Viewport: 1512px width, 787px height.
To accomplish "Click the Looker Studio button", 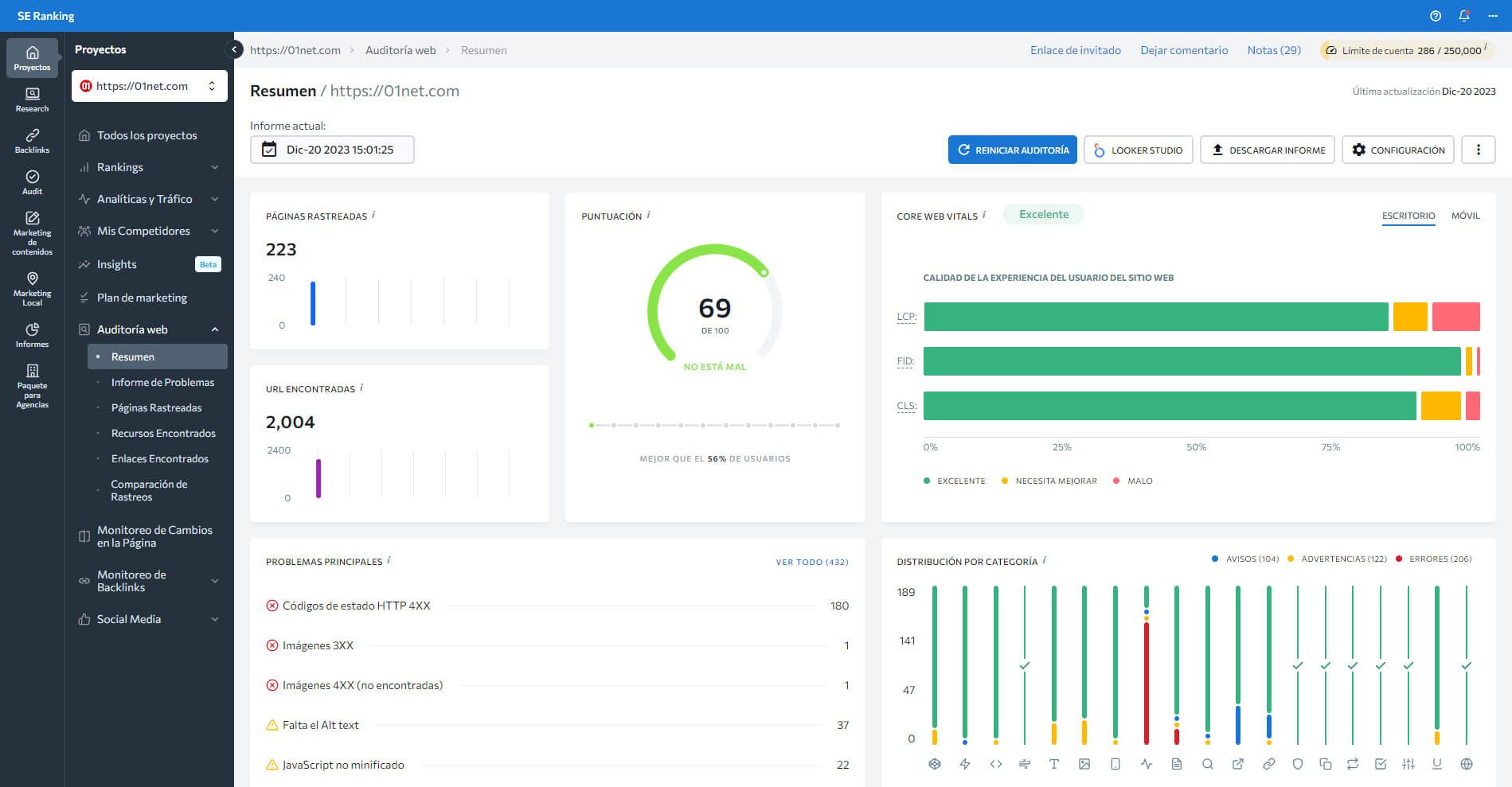I will point(1139,150).
